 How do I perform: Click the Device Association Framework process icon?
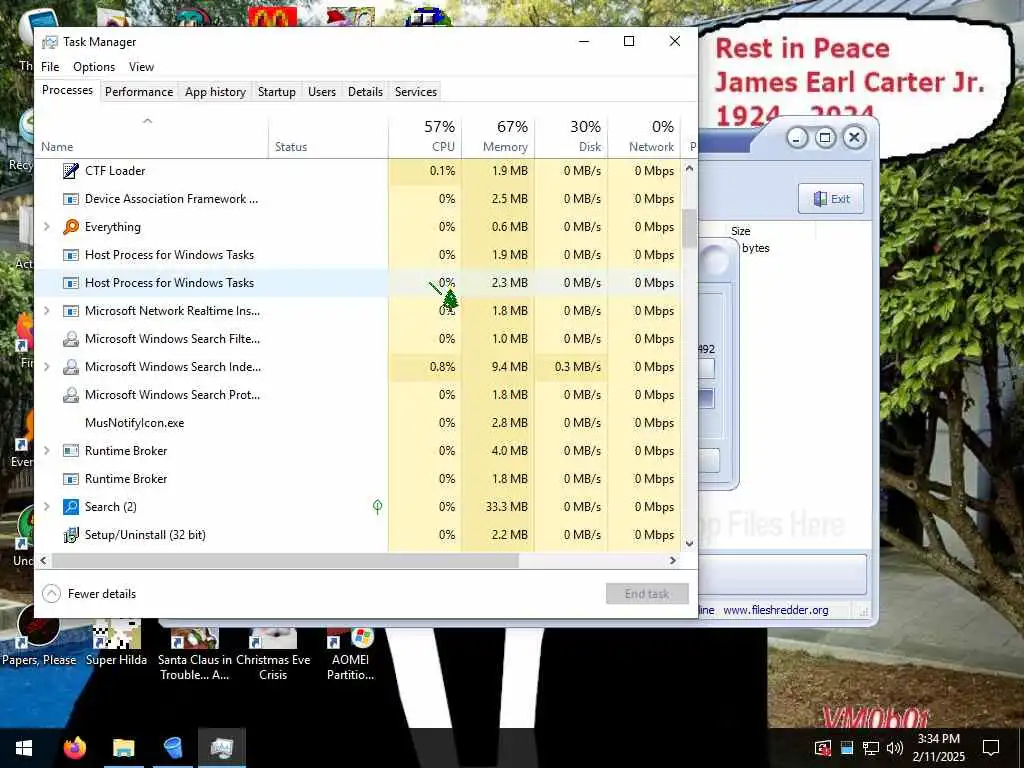click(71, 199)
